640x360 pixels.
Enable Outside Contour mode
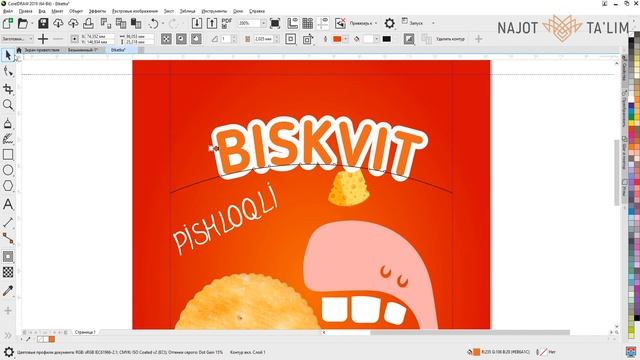point(196,39)
